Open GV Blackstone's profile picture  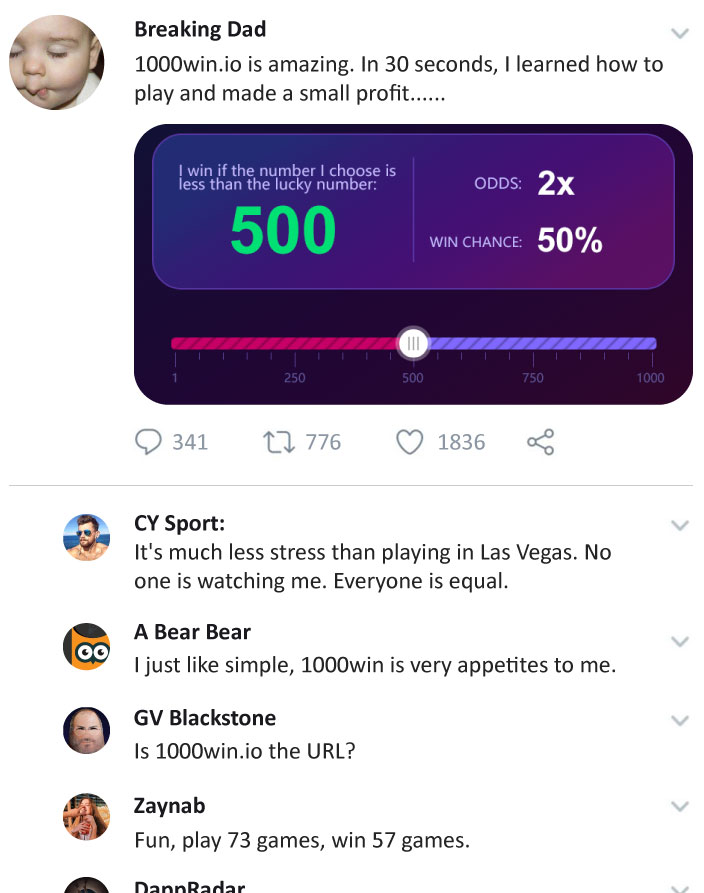(x=86, y=730)
